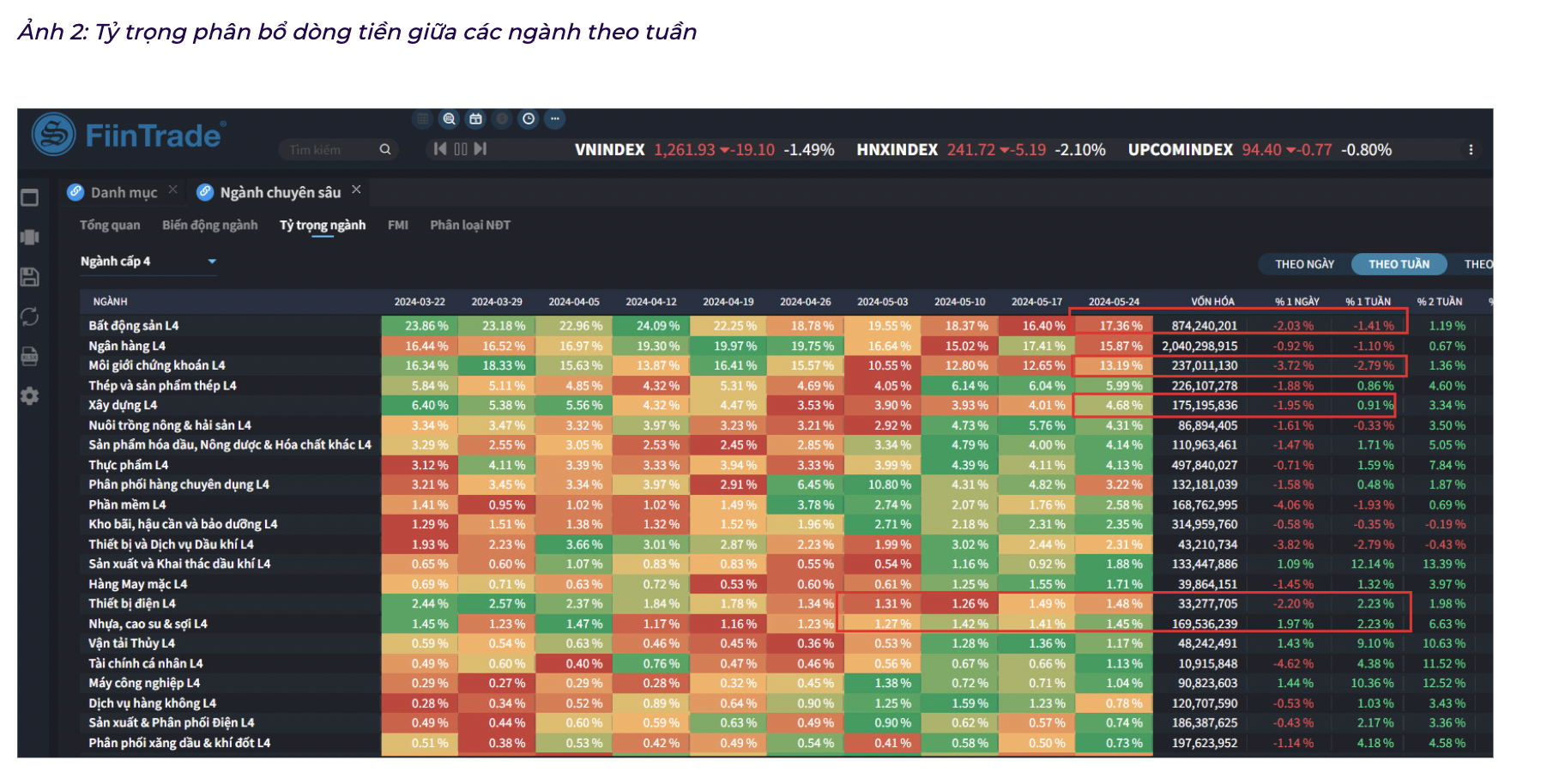The image size is (1541, 784).
Task: Open the clock history icon
Action: pos(529,119)
